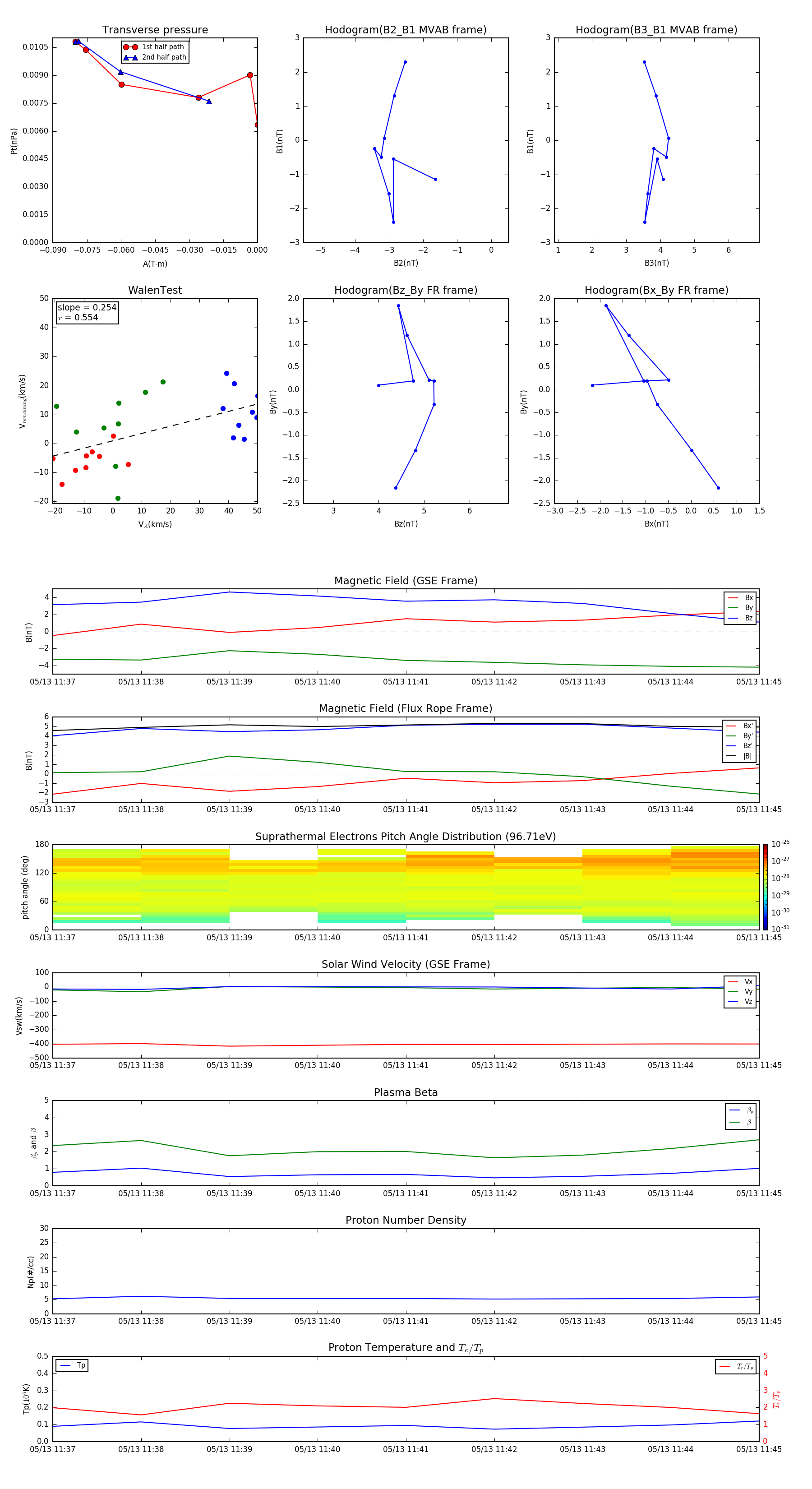
Task: Click '|B|' in the Flux Rope legend
Action: click(747, 757)
